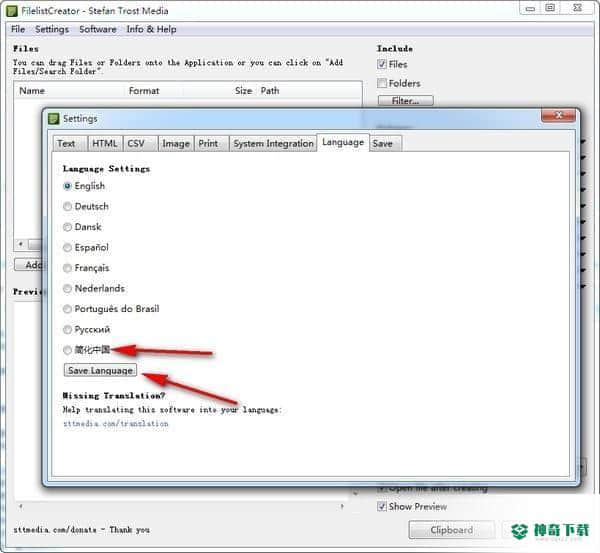Open the File menu

point(18,29)
